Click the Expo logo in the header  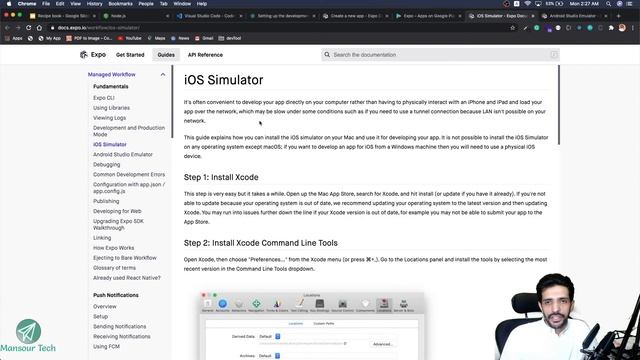click(93, 55)
